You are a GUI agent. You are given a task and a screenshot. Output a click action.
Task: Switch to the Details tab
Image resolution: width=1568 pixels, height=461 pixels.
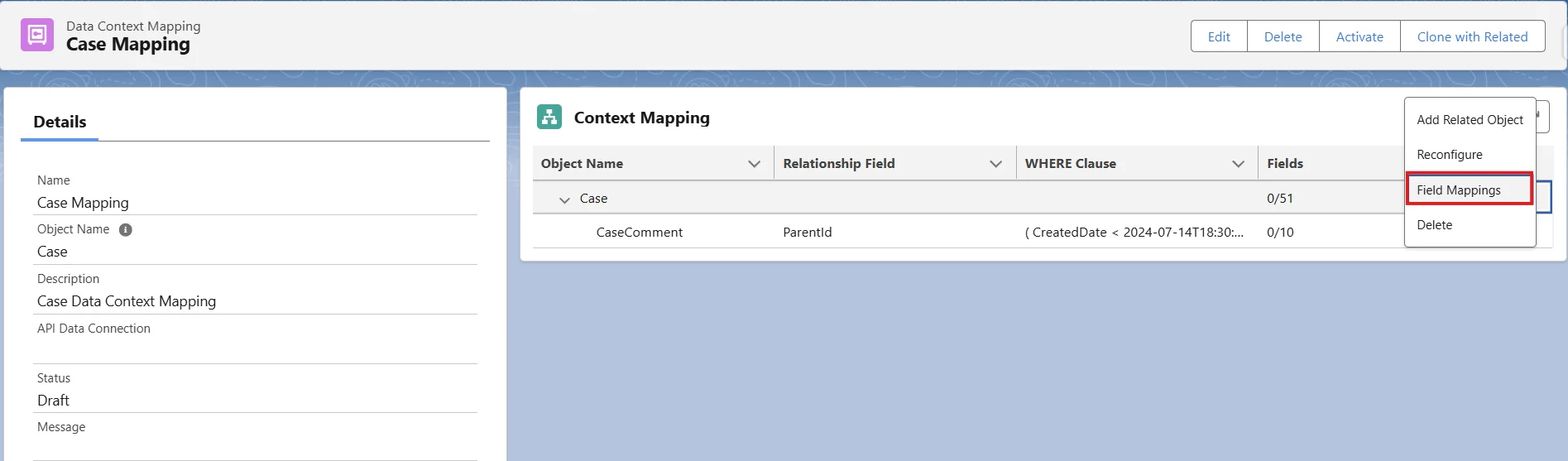point(60,122)
